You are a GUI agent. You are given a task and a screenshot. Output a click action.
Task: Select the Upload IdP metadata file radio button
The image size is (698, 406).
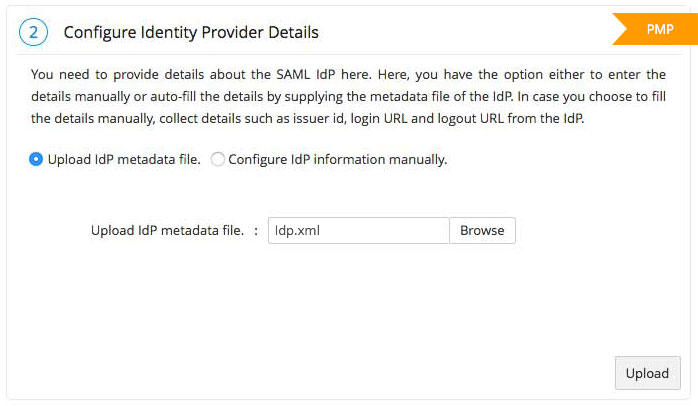(36, 159)
